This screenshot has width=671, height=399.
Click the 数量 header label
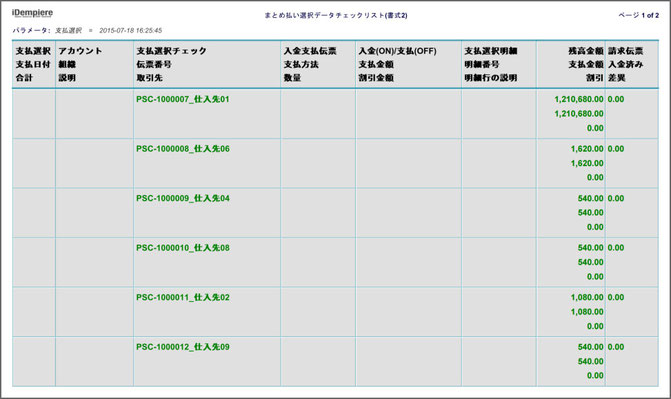click(292, 78)
